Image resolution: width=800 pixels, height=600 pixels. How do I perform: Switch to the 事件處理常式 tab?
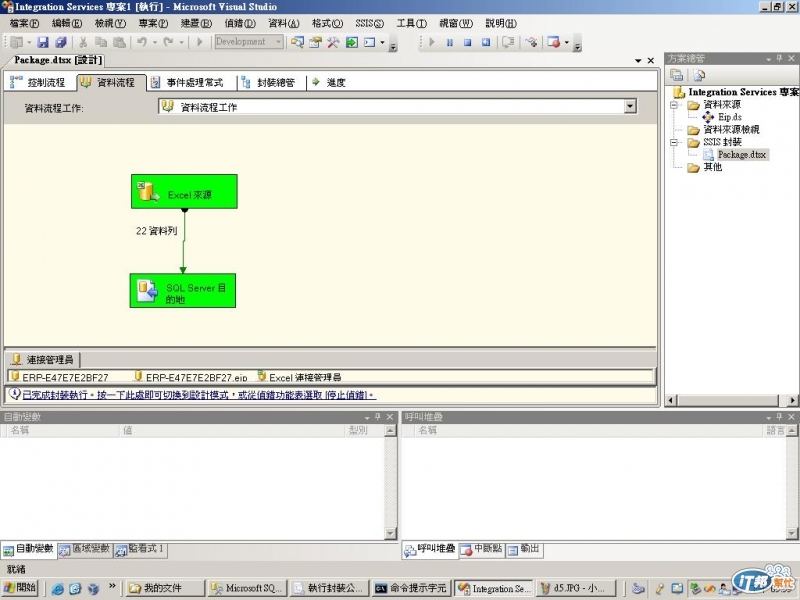click(187, 83)
